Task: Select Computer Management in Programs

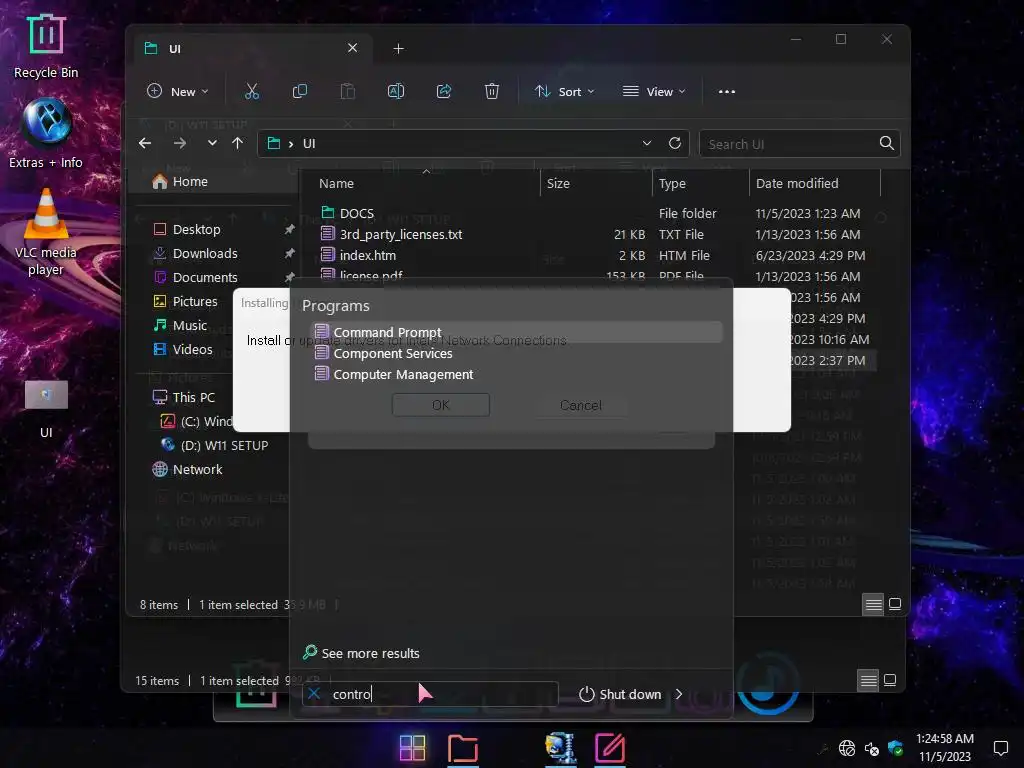Action: (x=517, y=374)
